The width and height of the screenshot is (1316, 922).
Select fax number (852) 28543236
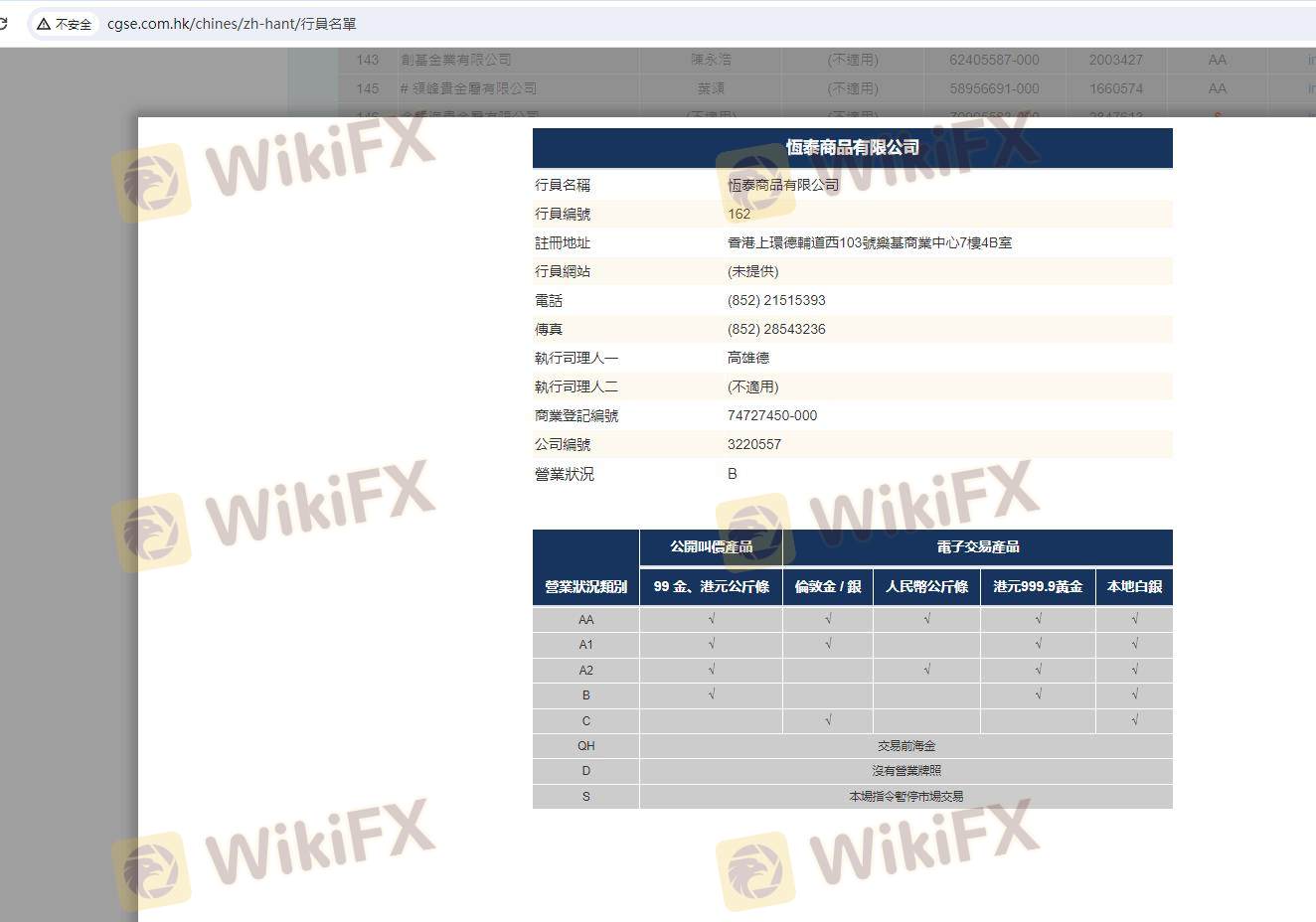click(x=776, y=329)
